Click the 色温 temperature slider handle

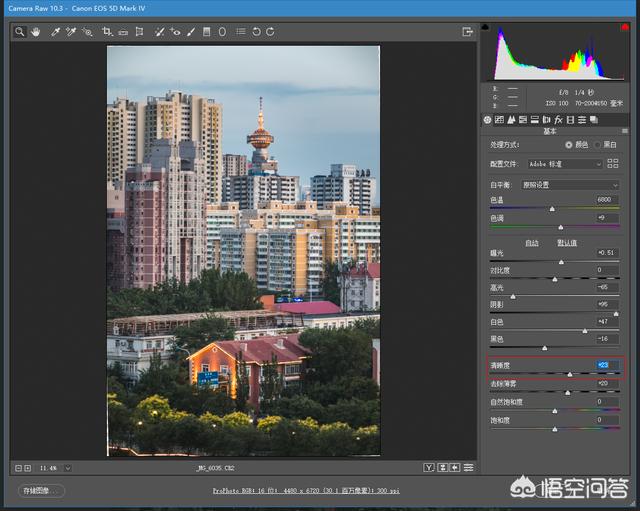coord(552,209)
